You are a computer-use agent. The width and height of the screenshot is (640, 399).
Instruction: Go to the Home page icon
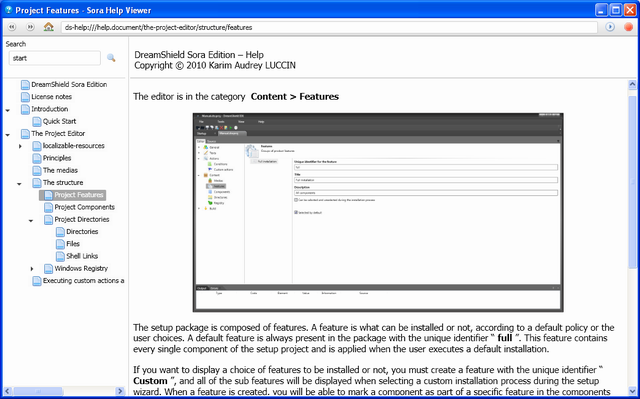(49, 27)
